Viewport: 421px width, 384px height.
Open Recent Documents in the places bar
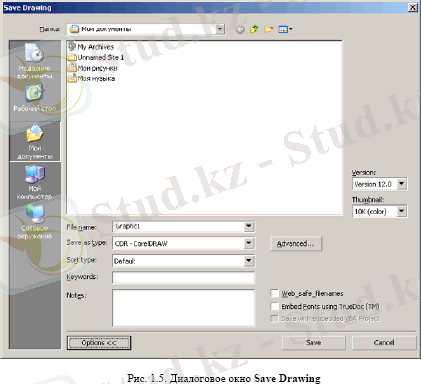(x=35, y=61)
